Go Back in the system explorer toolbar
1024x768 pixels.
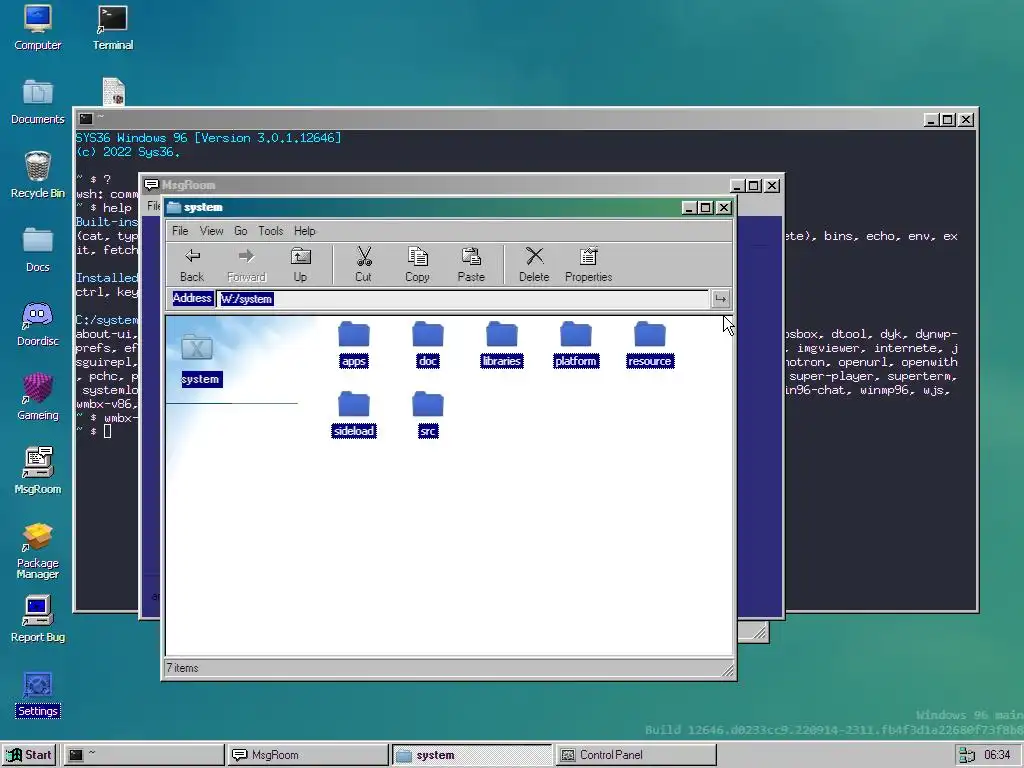pyautogui.click(x=192, y=264)
